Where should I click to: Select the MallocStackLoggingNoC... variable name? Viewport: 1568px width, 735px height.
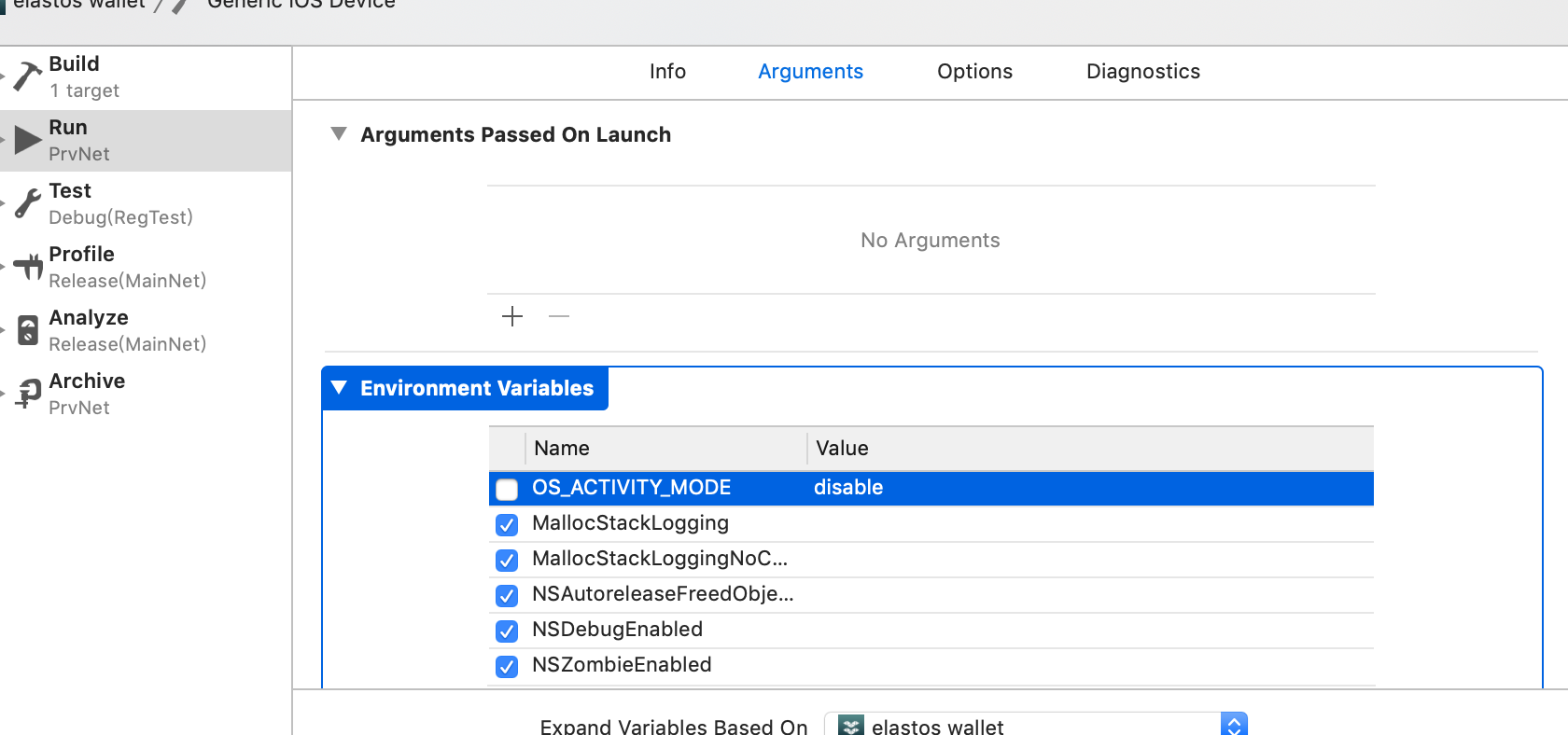(x=660, y=559)
